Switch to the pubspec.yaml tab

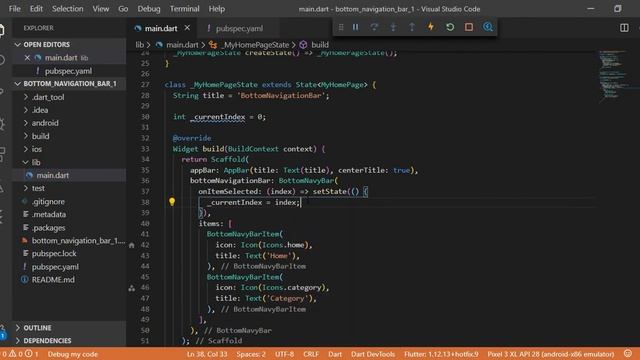point(239,28)
